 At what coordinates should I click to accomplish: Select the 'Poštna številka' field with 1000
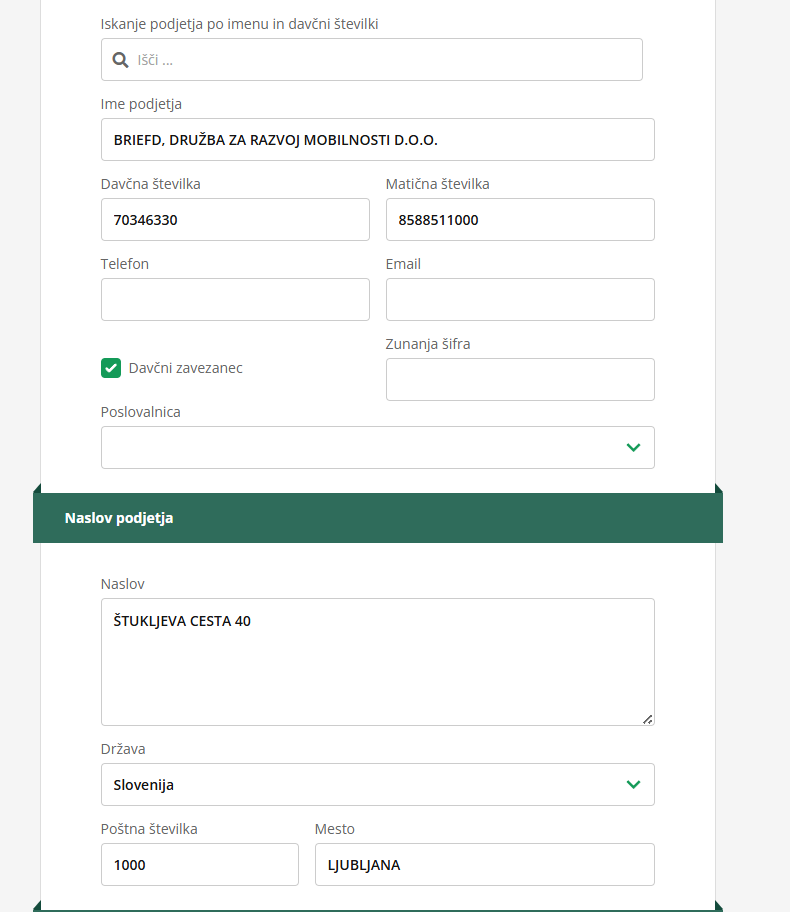200,865
